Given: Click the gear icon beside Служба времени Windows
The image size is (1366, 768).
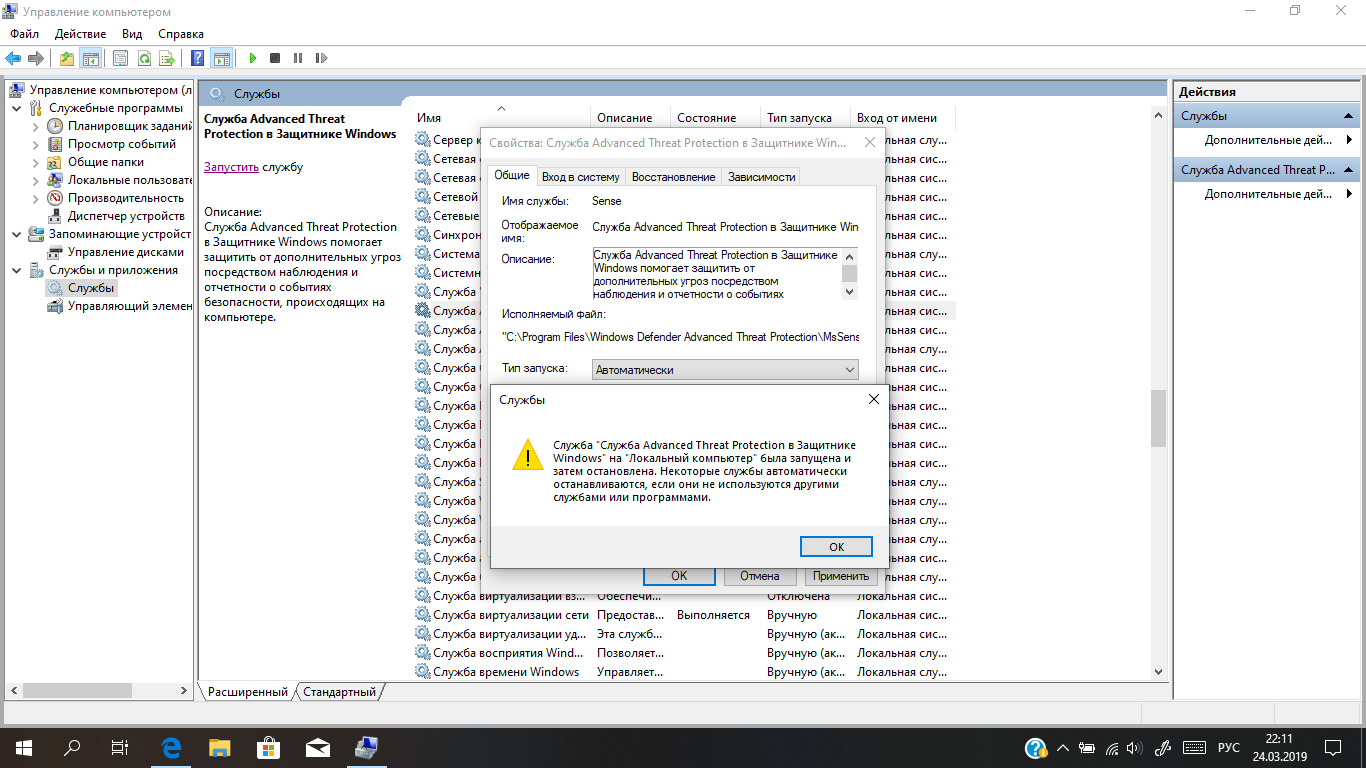Looking at the screenshot, I should pyautogui.click(x=423, y=672).
